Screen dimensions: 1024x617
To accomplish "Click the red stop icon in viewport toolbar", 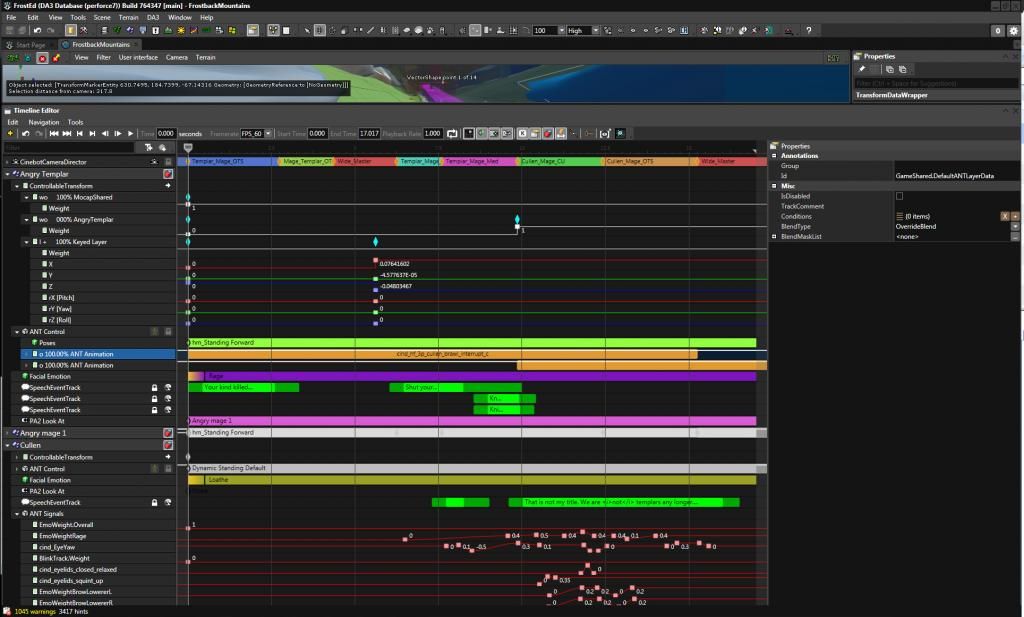I will 42,58.
